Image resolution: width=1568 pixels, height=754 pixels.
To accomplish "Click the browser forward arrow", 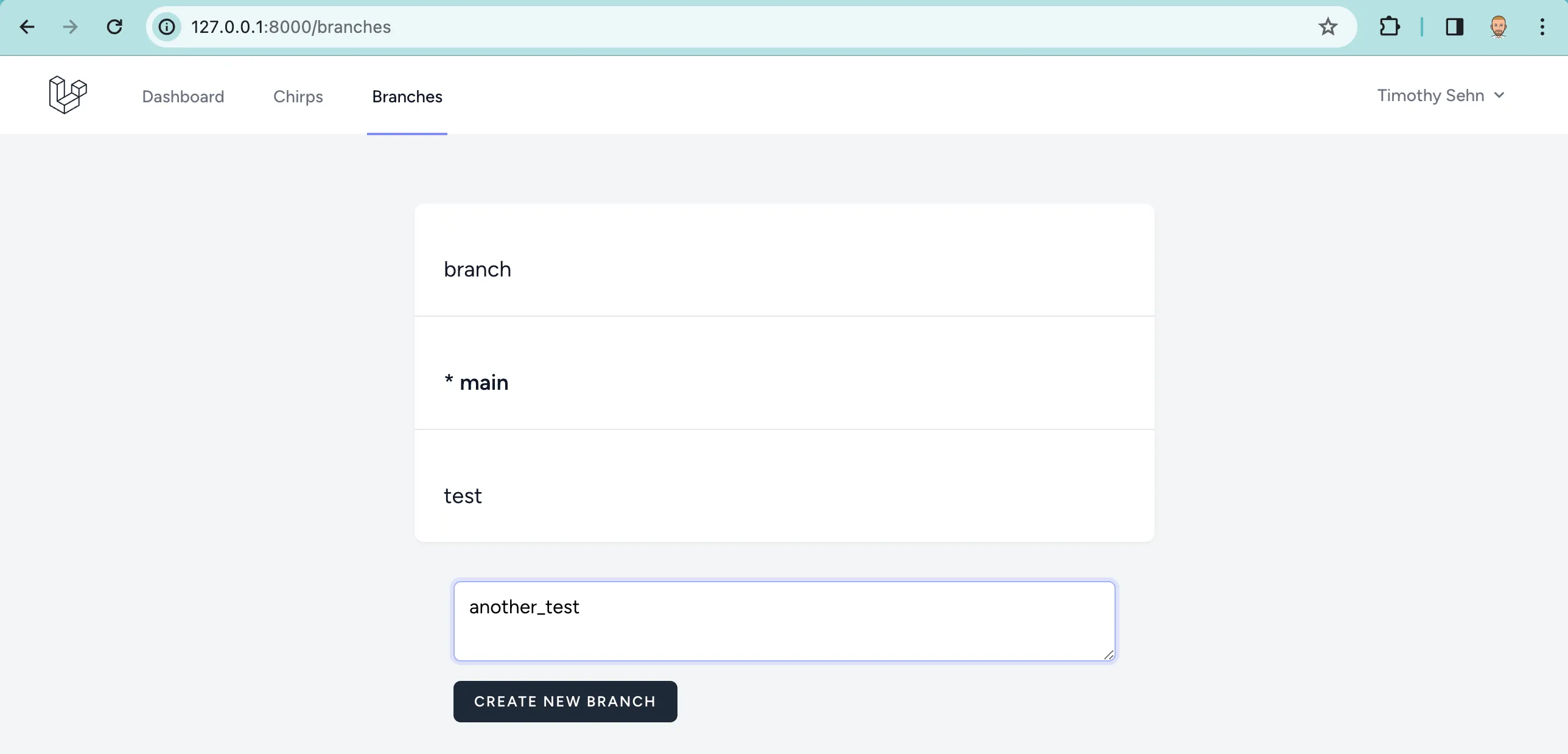I will pyautogui.click(x=70, y=26).
